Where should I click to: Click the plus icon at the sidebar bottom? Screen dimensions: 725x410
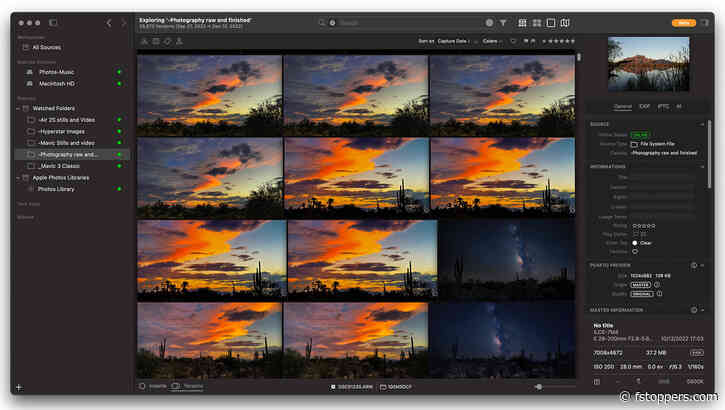pyautogui.click(x=19, y=387)
